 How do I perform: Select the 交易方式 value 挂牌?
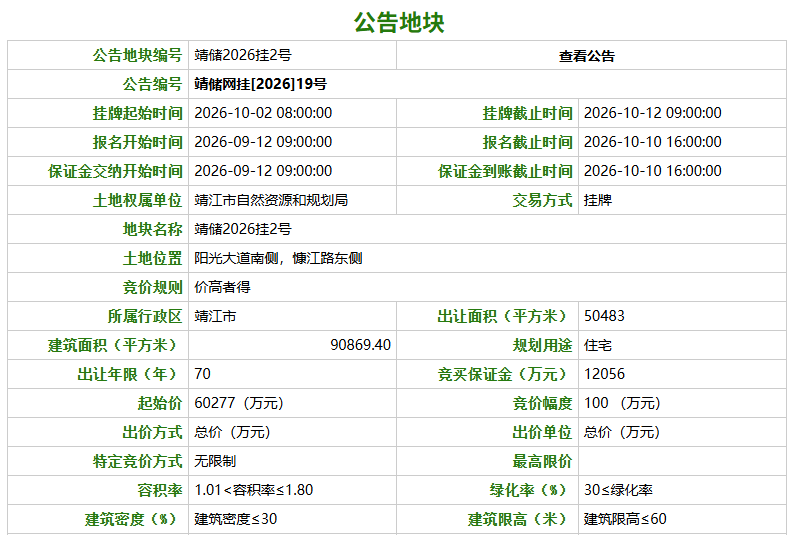click(x=598, y=200)
